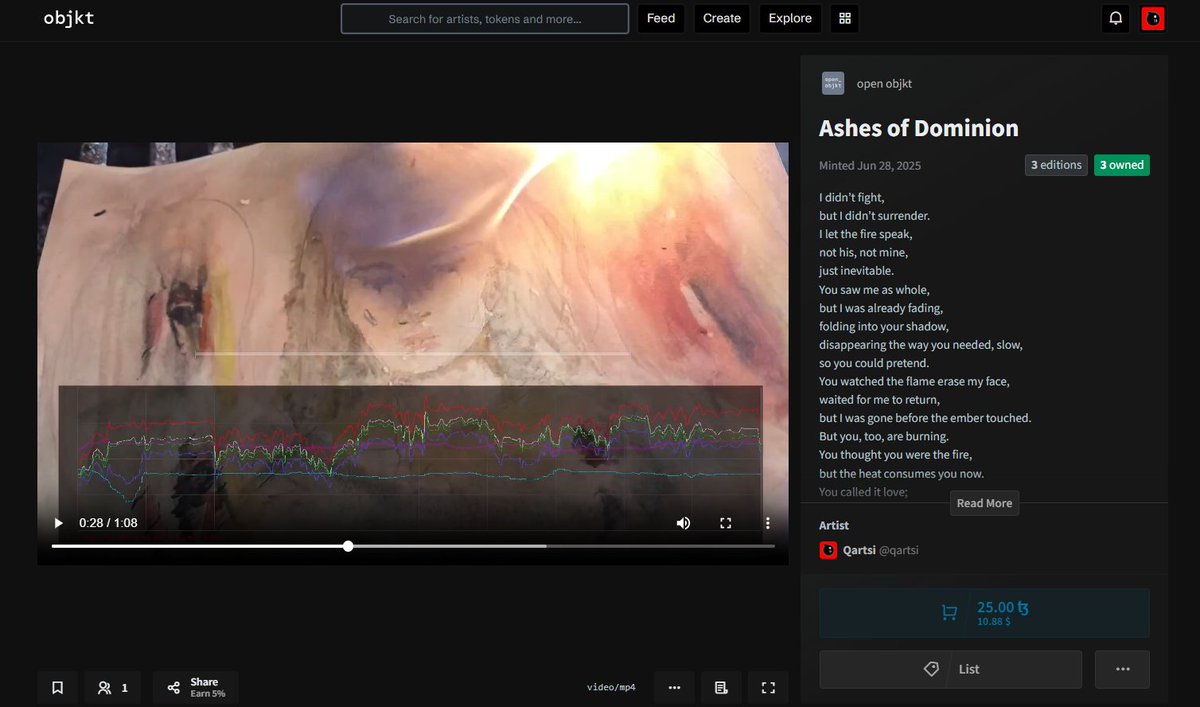
Task: Focus the search for artists and tokens field
Action: pos(485,18)
